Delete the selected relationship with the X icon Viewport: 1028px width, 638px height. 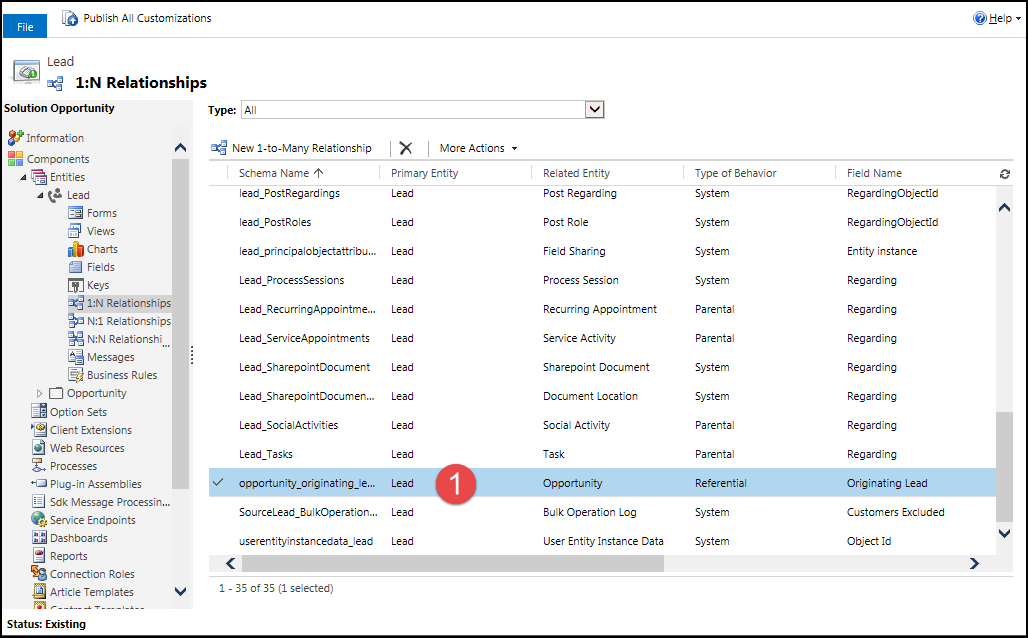pos(405,147)
